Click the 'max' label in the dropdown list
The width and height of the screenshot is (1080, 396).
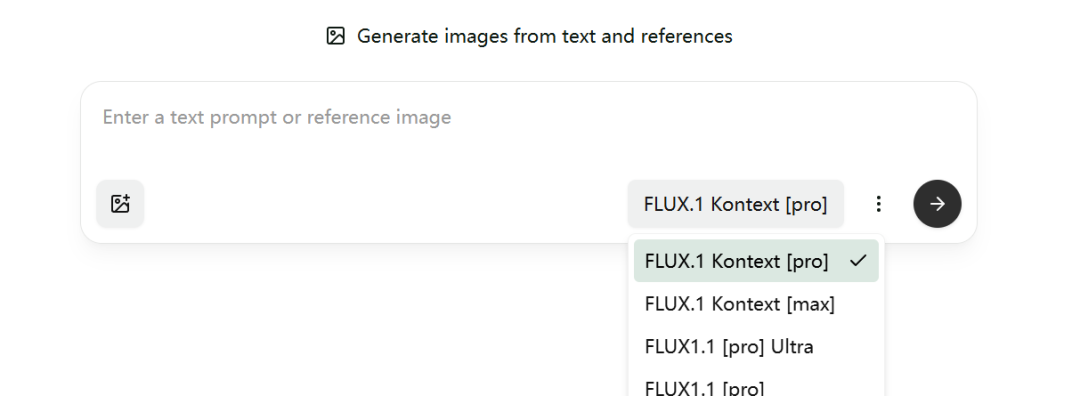[813, 304]
